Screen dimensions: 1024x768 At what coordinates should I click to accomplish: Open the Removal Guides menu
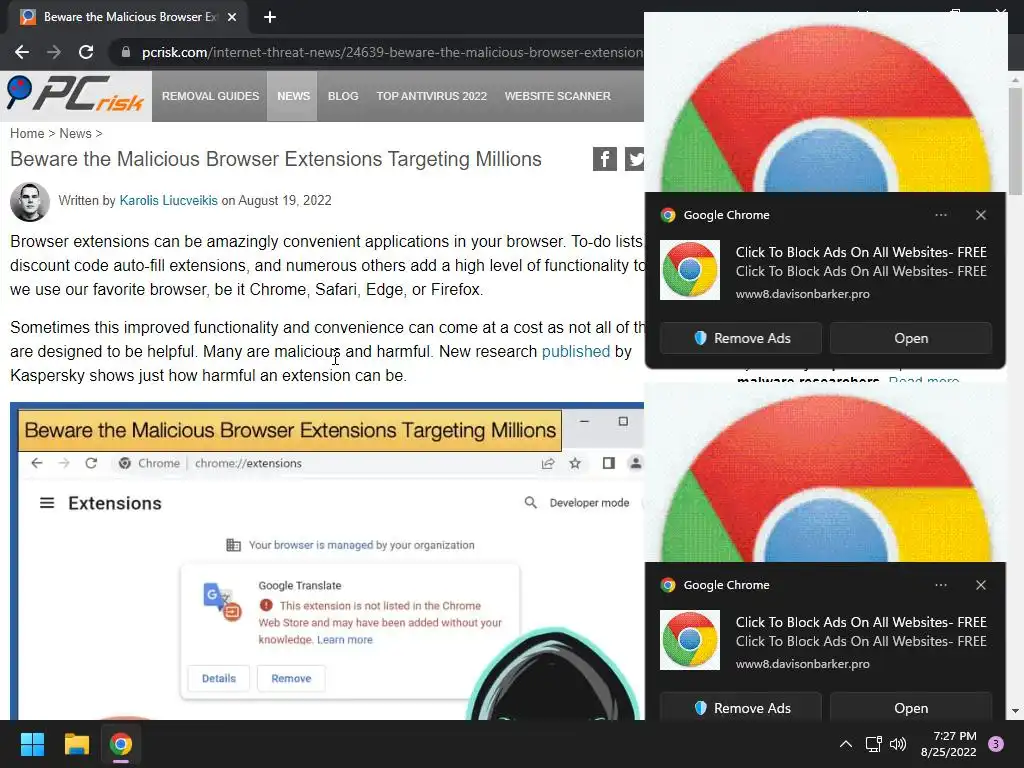pyautogui.click(x=210, y=96)
